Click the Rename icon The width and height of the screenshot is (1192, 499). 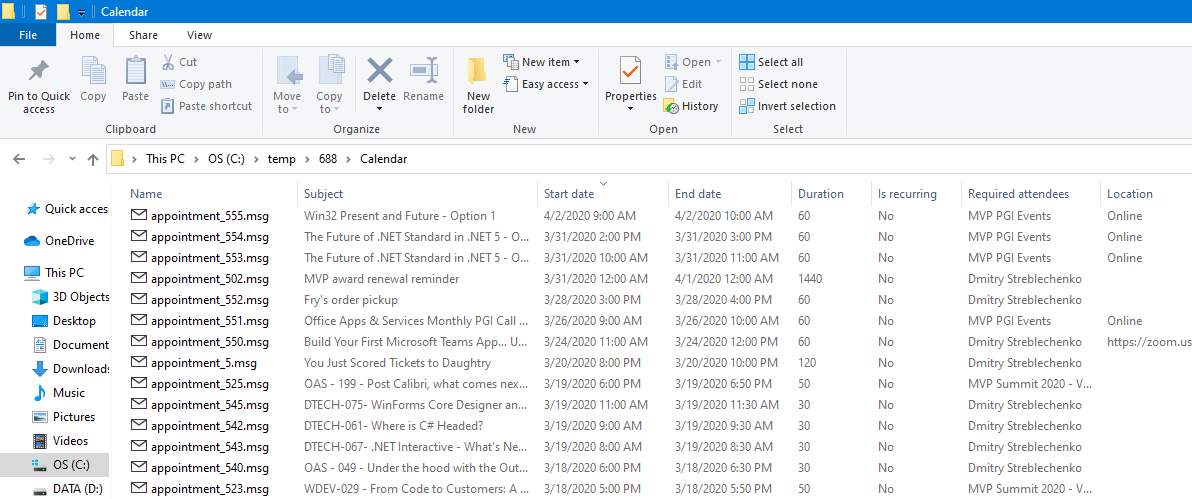click(424, 71)
